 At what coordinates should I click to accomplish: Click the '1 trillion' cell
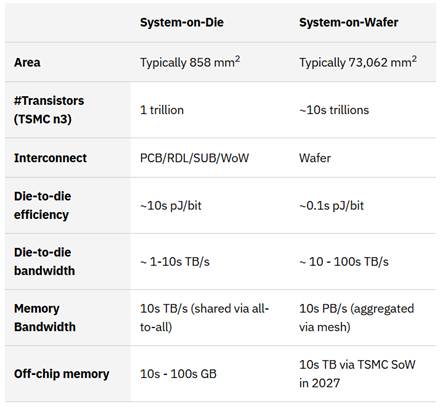pyautogui.click(x=162, y=110)
